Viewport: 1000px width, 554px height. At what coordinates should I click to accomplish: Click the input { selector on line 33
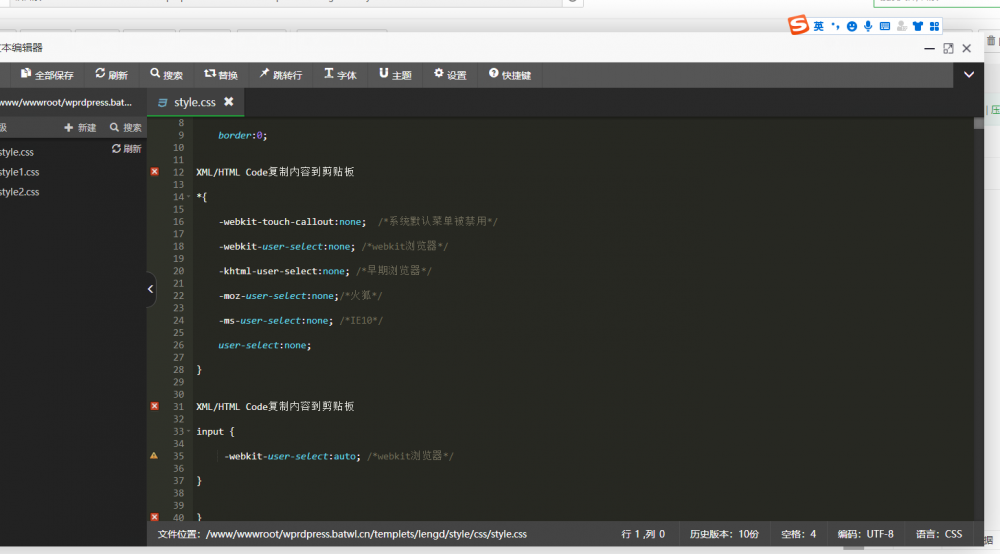point(216,432)
